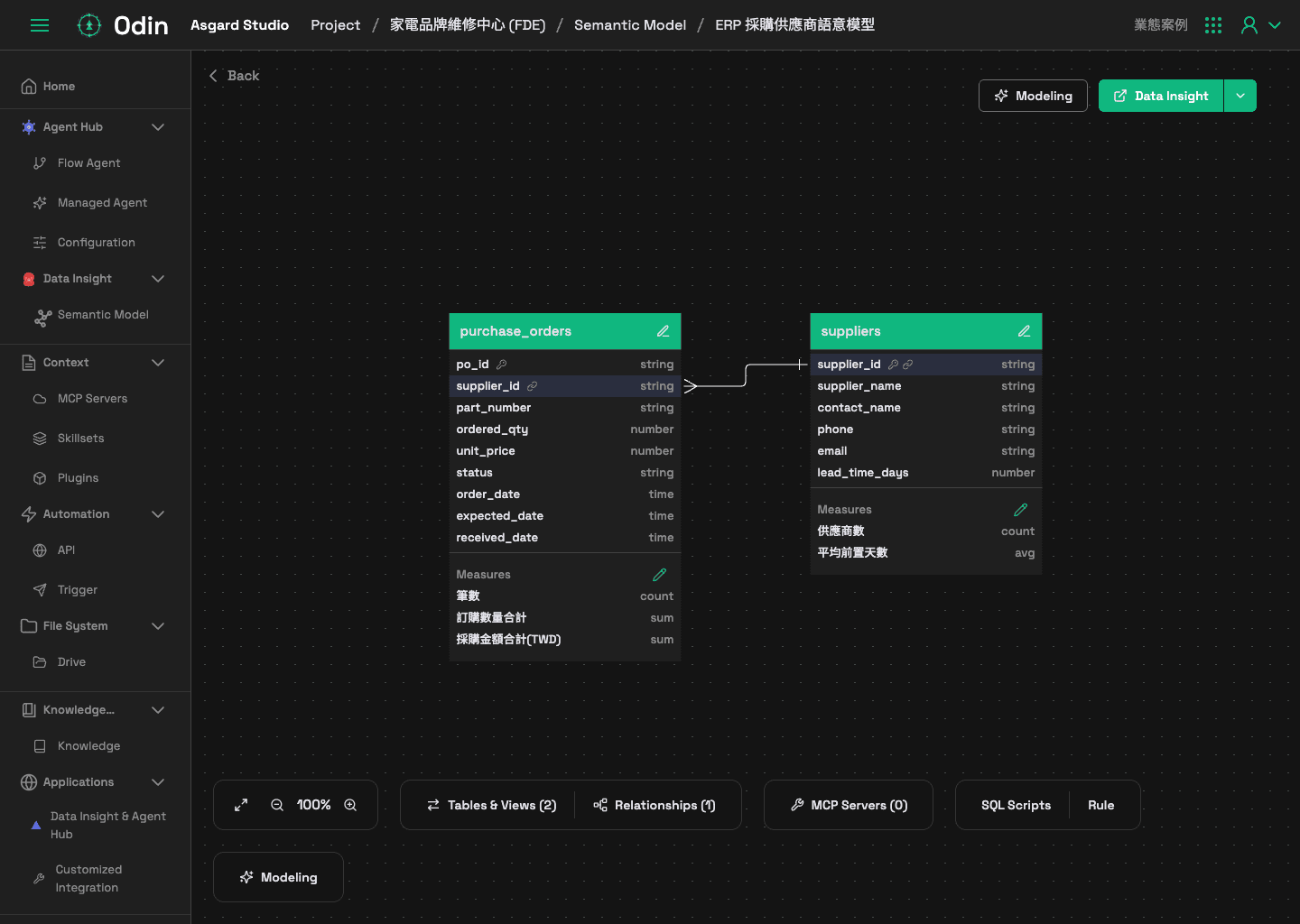Click the Home icon in sidebar
1300x924 pixels.
[x=29, y=87]
